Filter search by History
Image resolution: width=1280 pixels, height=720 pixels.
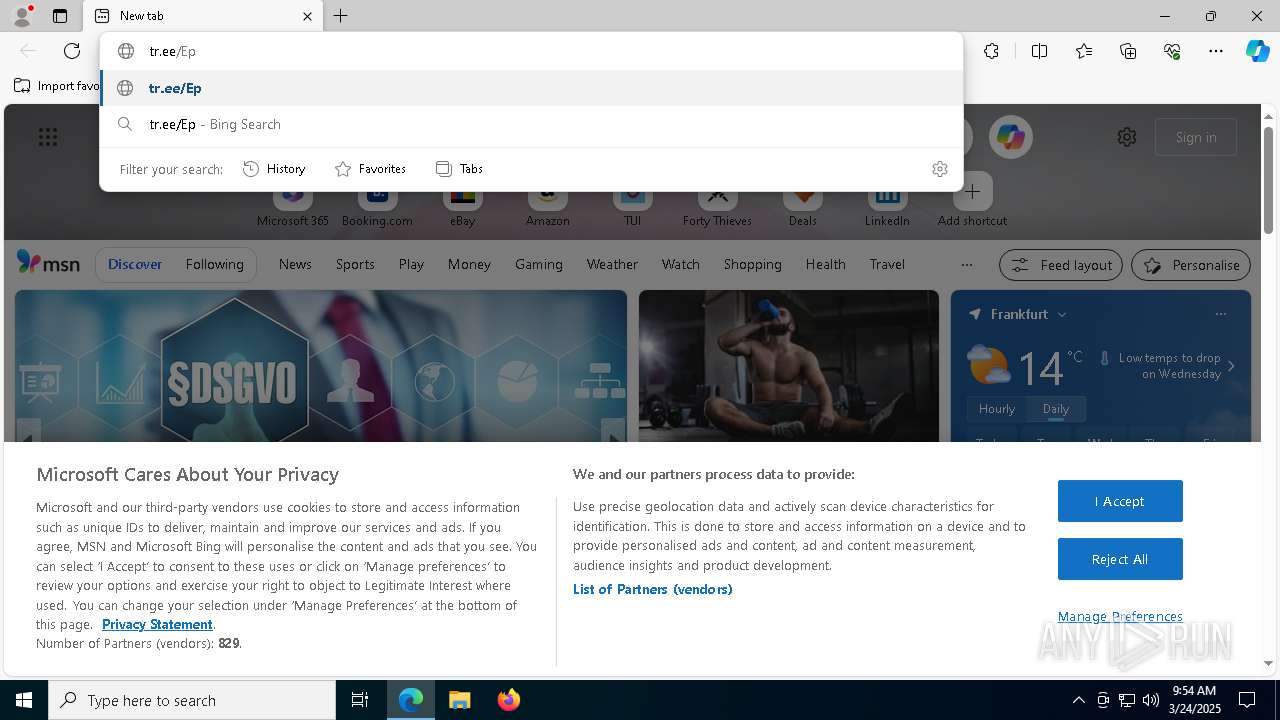274,169
